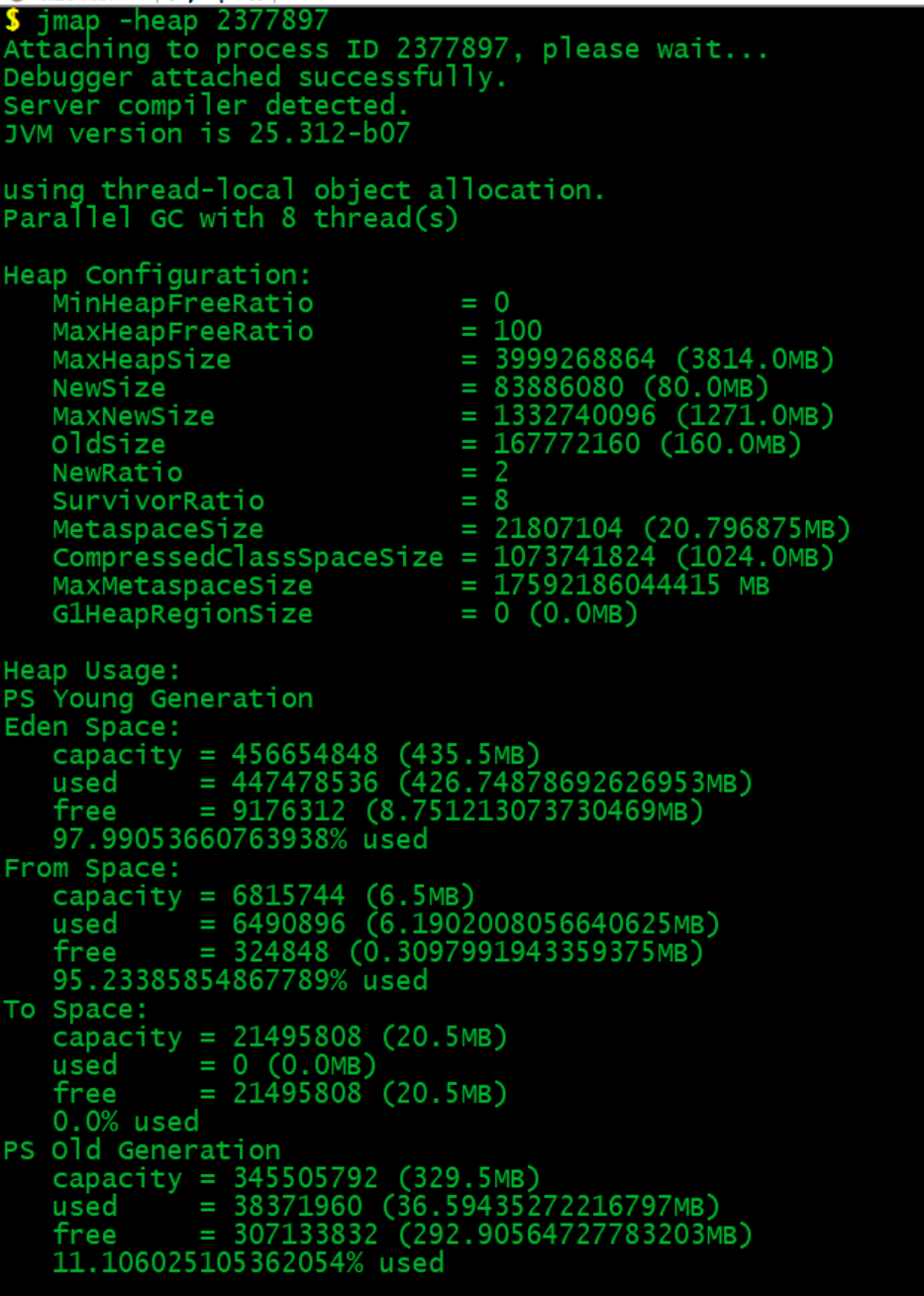Viewport: 924px width, 1296px height.
Task: Click the Parallel GC threads line
Action: (231, 218)
